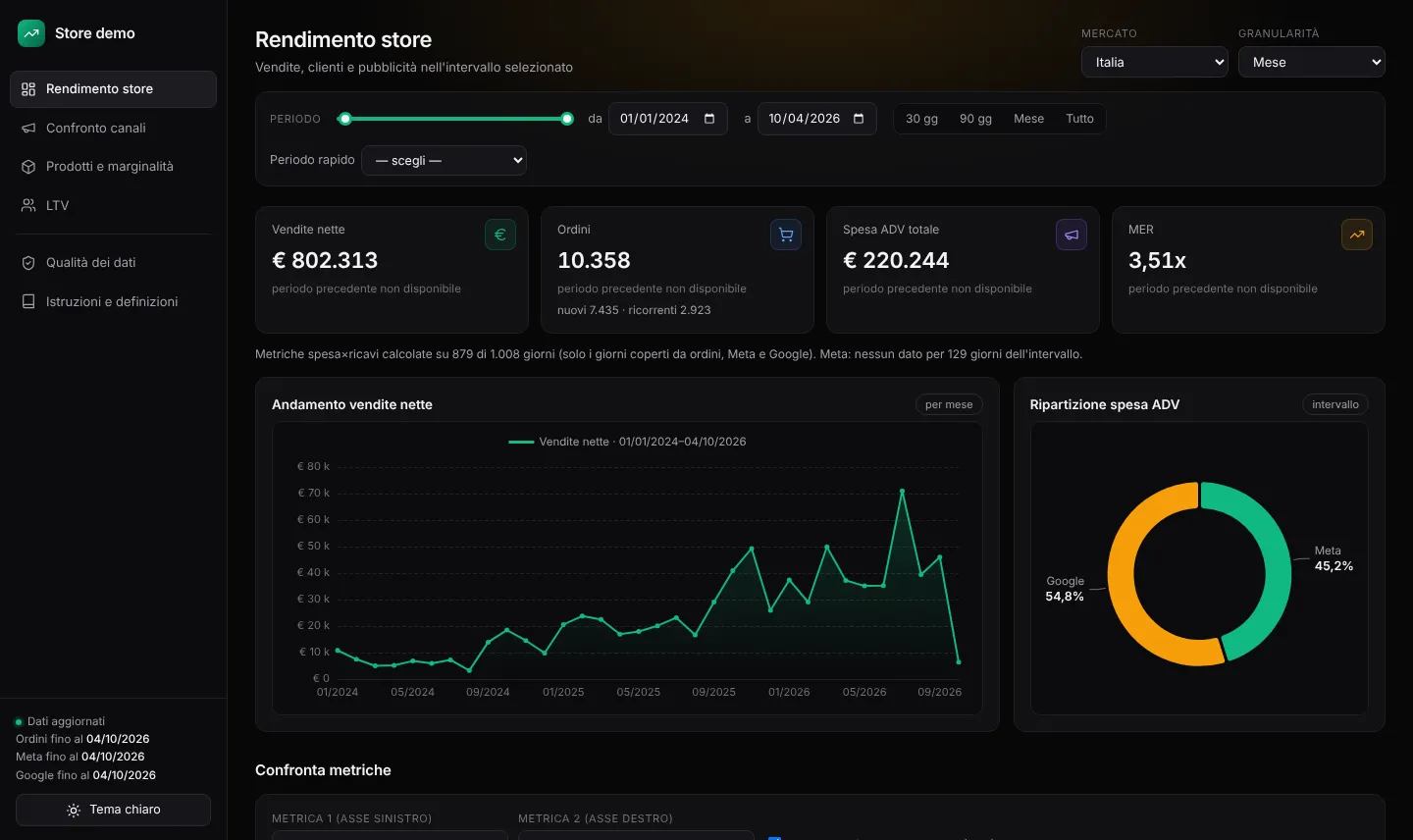Select the Tutto range button

tap(1079, 119)
